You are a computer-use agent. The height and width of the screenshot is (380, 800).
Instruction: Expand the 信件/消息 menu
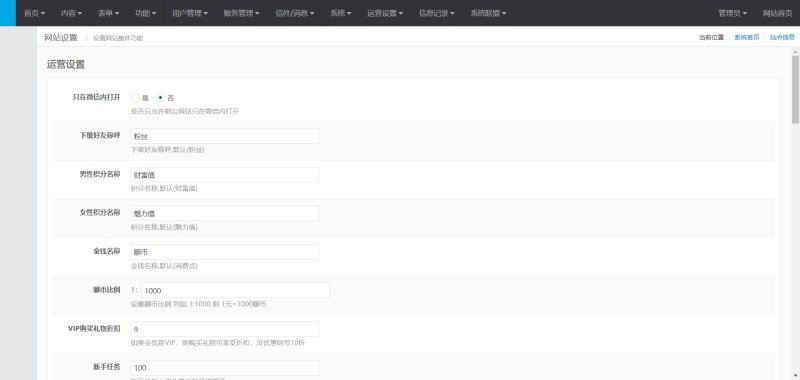(295, 13)
